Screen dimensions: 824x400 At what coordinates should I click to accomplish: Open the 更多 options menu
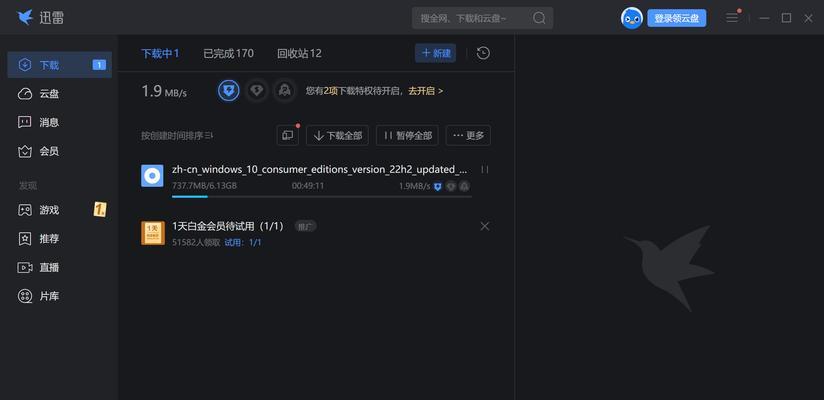468,135
